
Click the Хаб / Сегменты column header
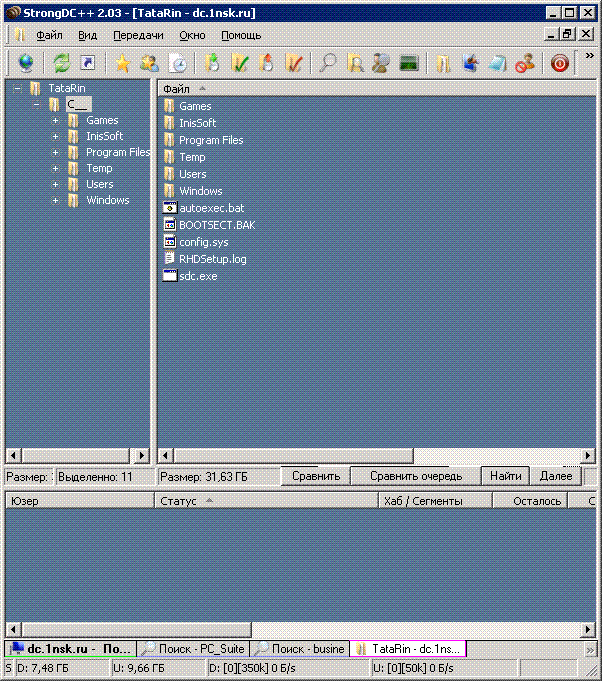[435, 501]
